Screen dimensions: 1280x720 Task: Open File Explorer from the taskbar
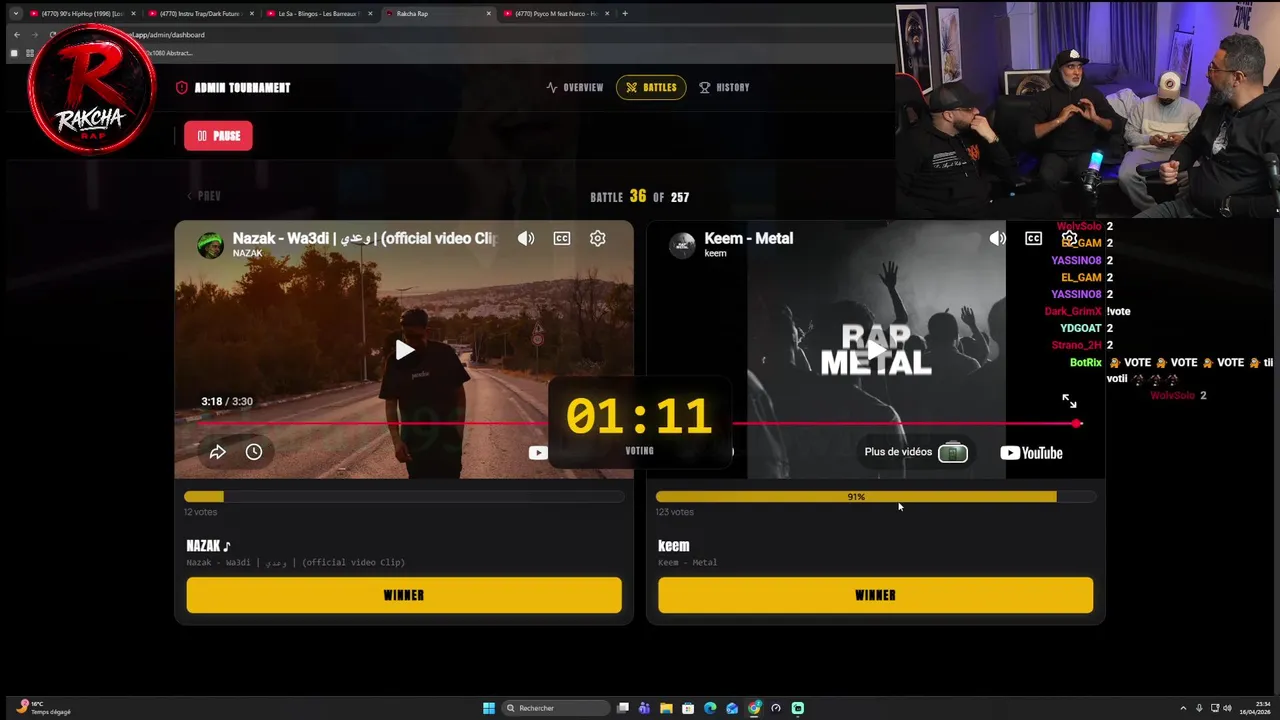tap(666, 708)
